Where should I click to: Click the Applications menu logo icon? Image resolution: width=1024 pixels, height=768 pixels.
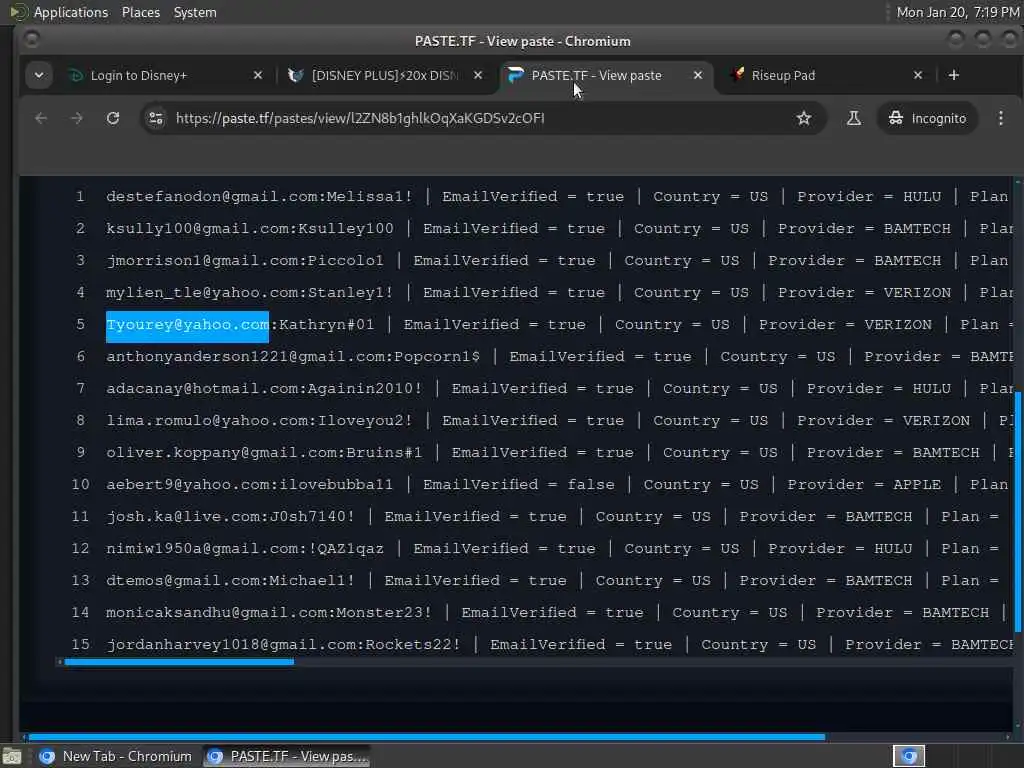click(18, 12)
